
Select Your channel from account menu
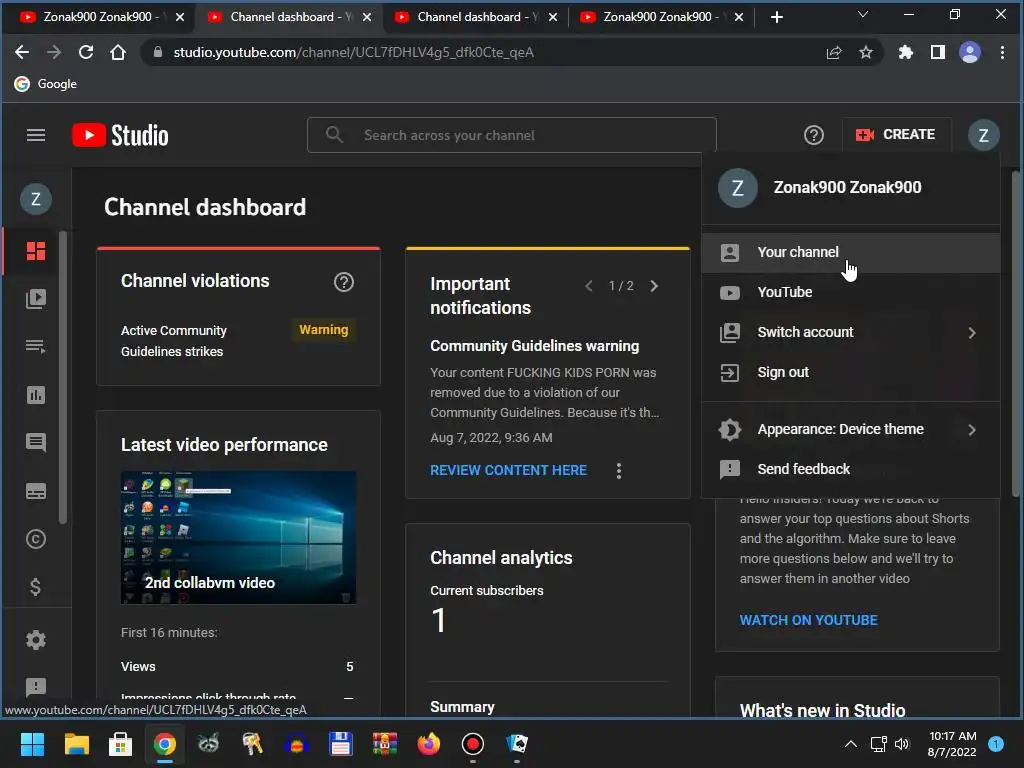[850, 252]
